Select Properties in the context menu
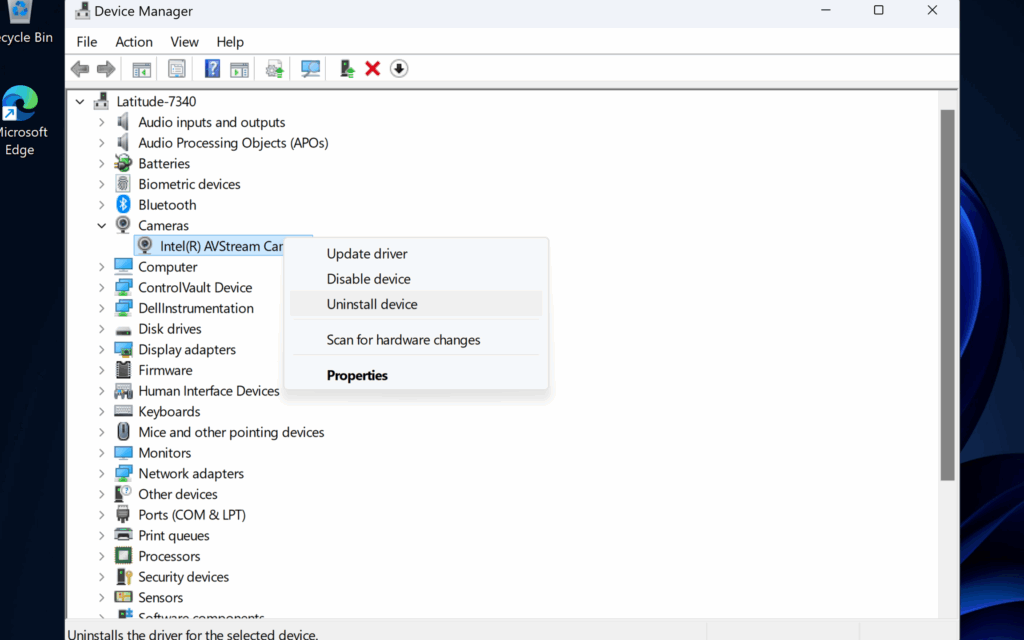The height and width of the screenshot is (640, 1024). (357, 376)
